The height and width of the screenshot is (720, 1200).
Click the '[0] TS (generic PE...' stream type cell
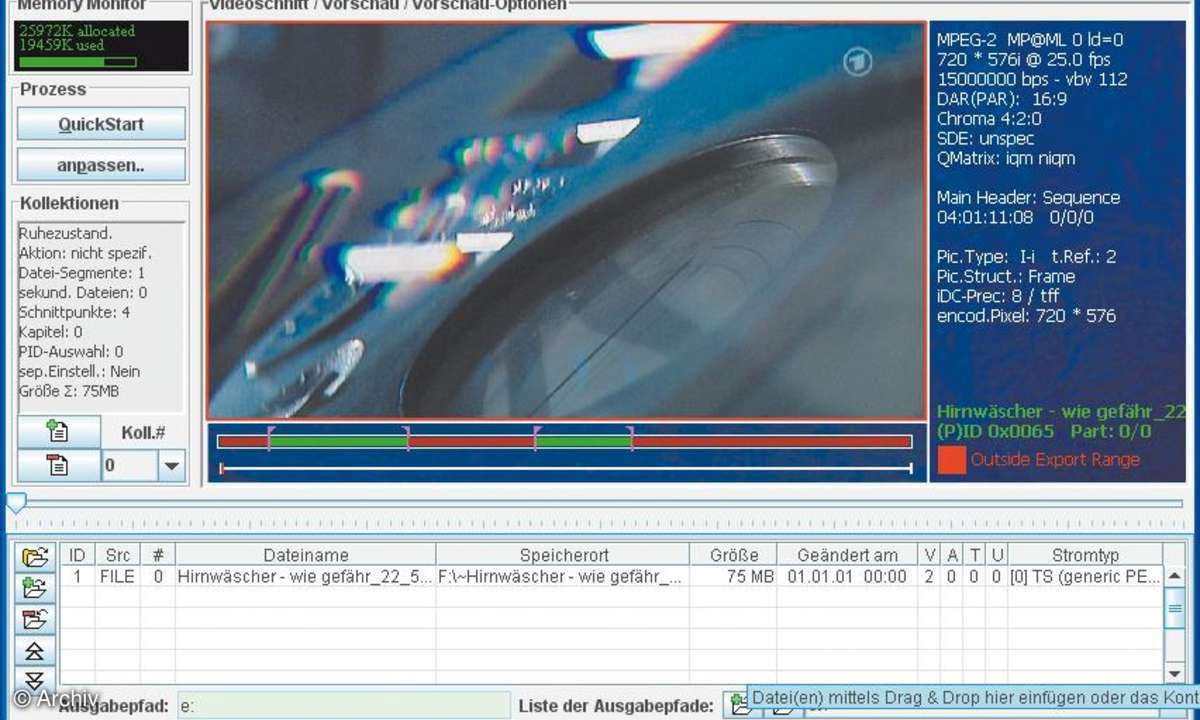[1086, 577]
